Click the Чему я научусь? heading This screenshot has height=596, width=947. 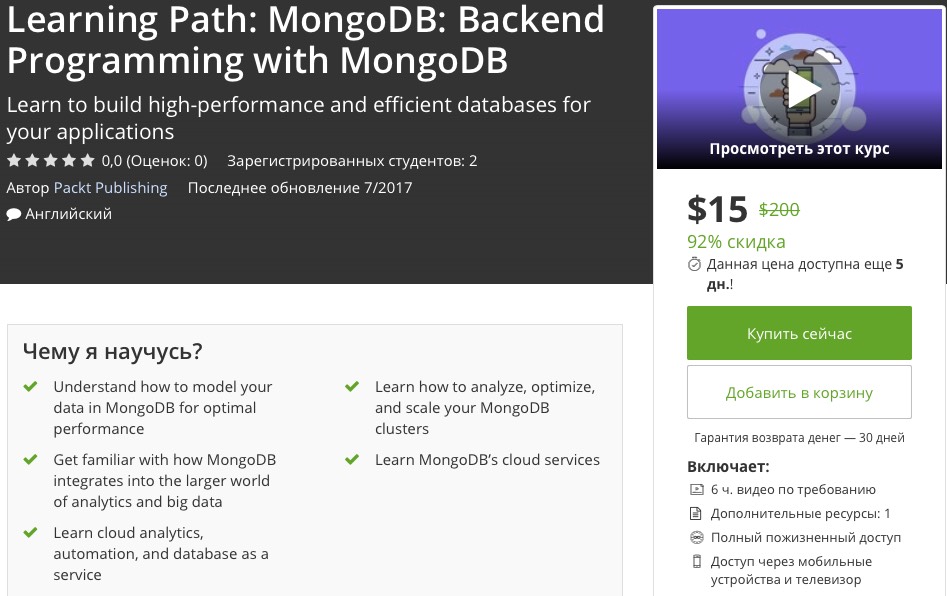click(x=112, y=351)
